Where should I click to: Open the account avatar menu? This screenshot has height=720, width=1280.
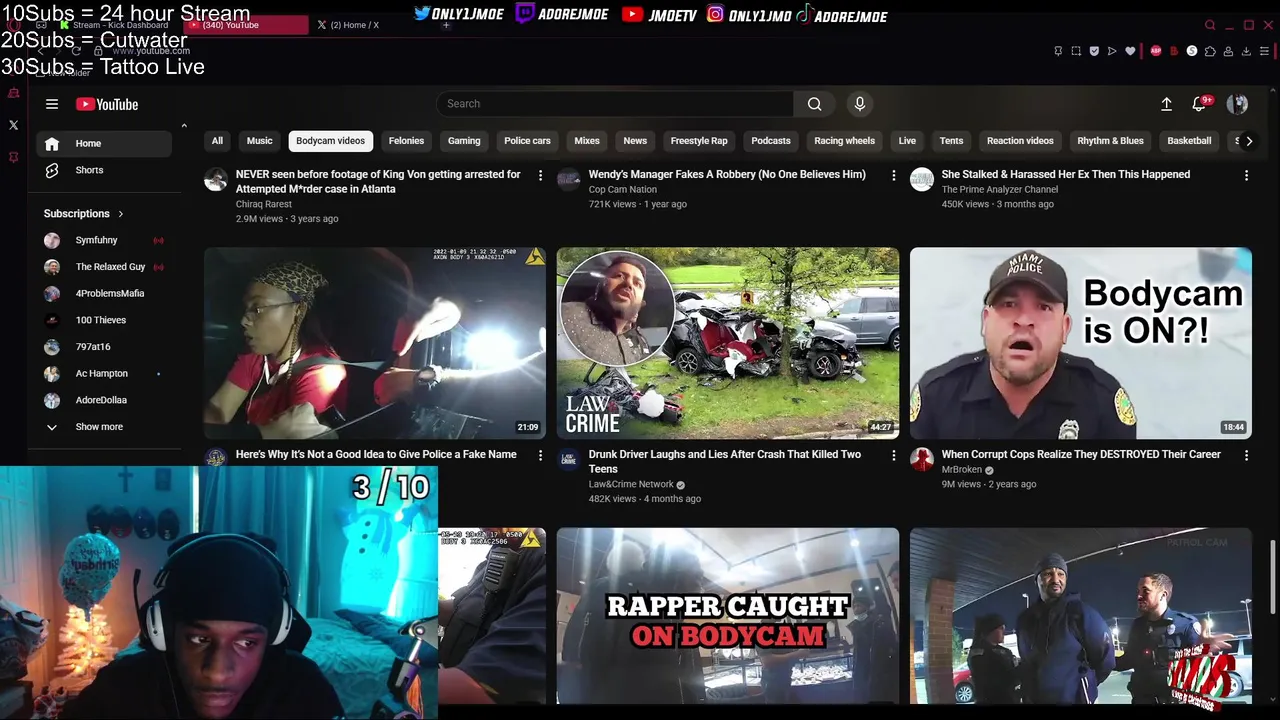1237,104
